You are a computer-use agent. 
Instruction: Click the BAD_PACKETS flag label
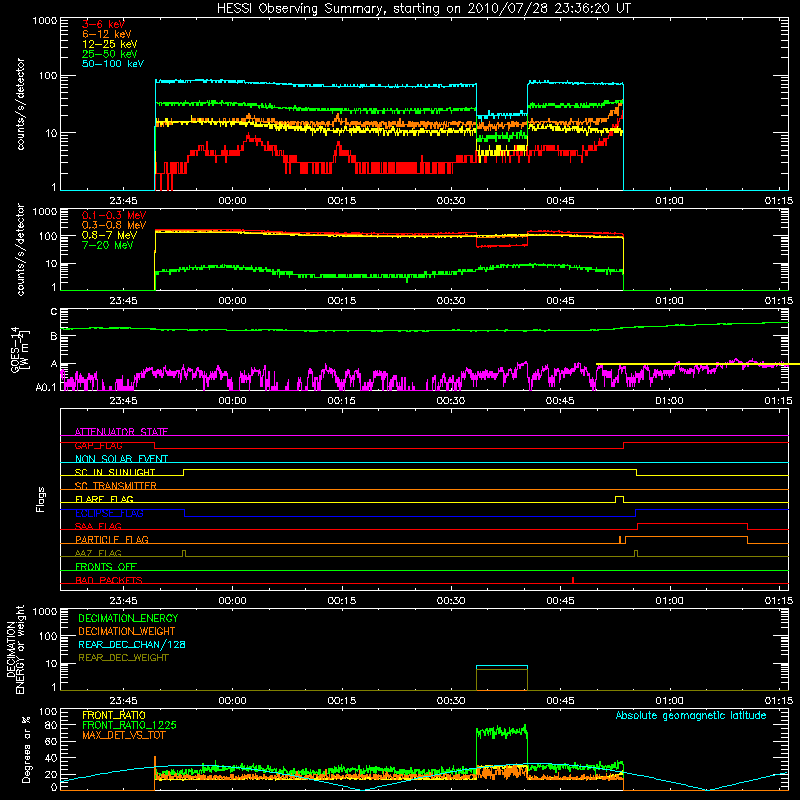click(109, 580)
